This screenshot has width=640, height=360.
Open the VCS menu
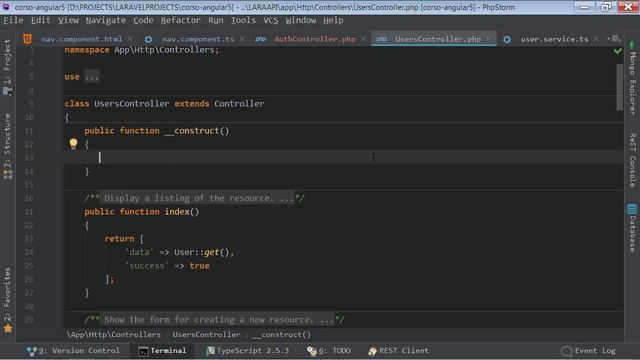point(270,20)
